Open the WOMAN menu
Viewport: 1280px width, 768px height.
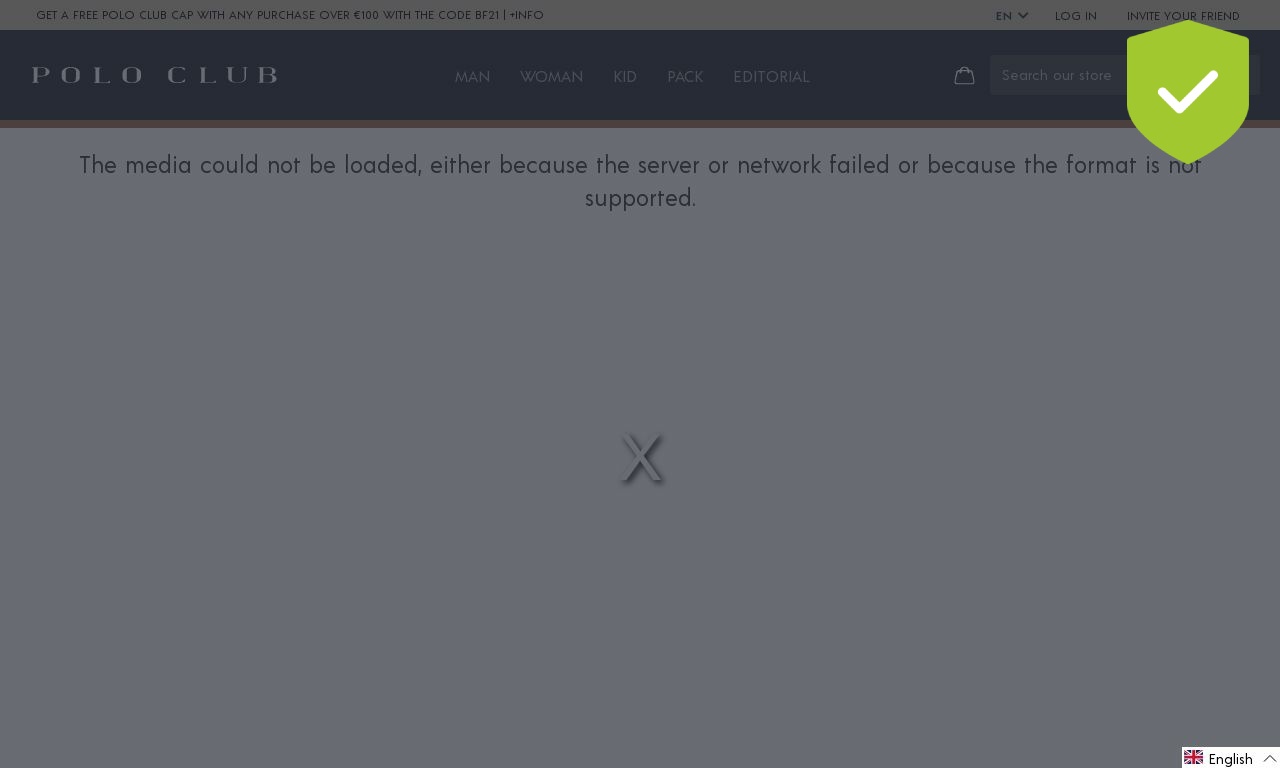(x=551, y=77)
